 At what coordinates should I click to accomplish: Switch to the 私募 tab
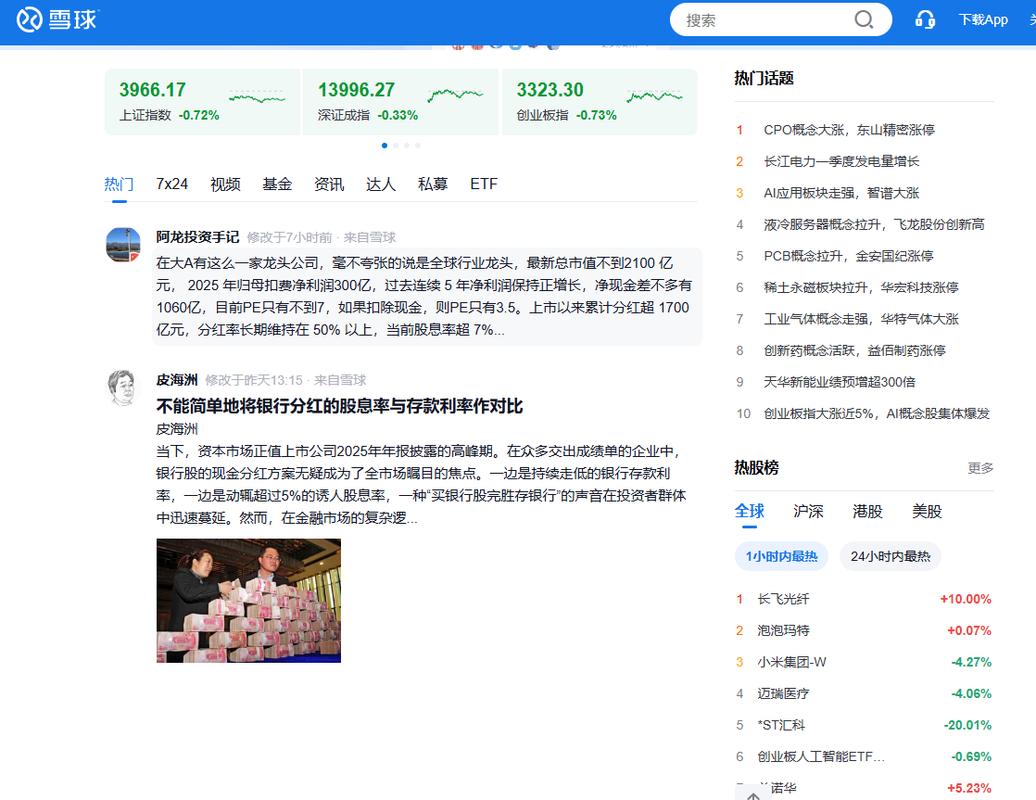pyautogui.click(x=433, y=184)
